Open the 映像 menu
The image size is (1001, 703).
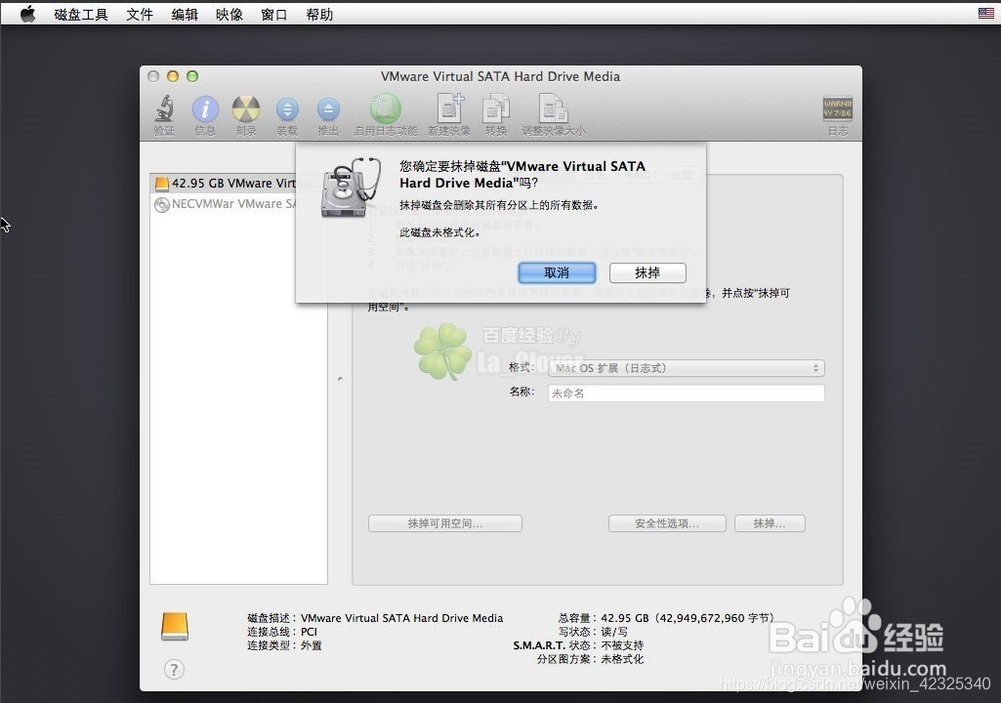tap(229, 14)
